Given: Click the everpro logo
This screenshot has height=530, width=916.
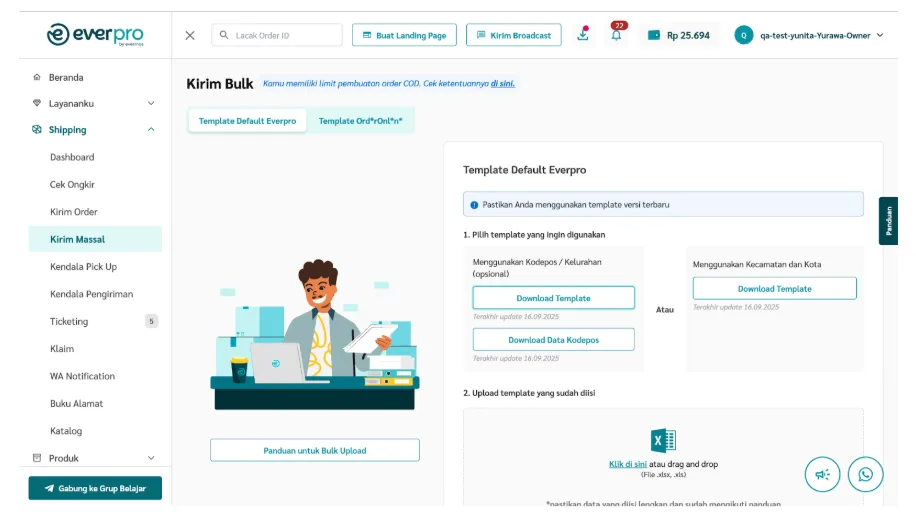Looking at the screenshot, I should click(x=95, y=34).
